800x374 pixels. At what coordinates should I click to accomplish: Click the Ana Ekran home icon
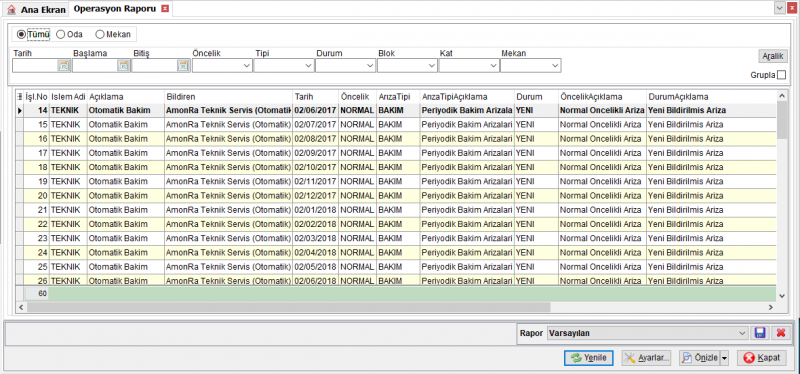point(12,10)
